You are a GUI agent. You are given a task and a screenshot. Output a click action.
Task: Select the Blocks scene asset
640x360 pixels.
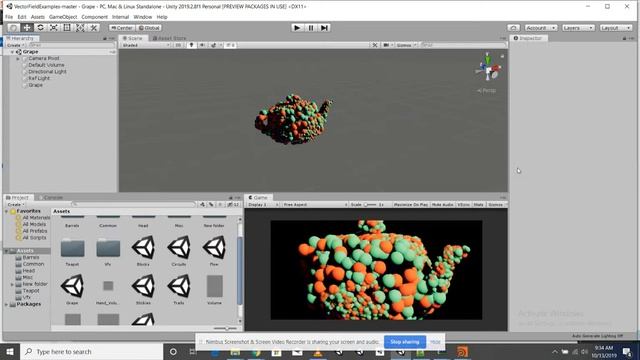coord(143,247)
